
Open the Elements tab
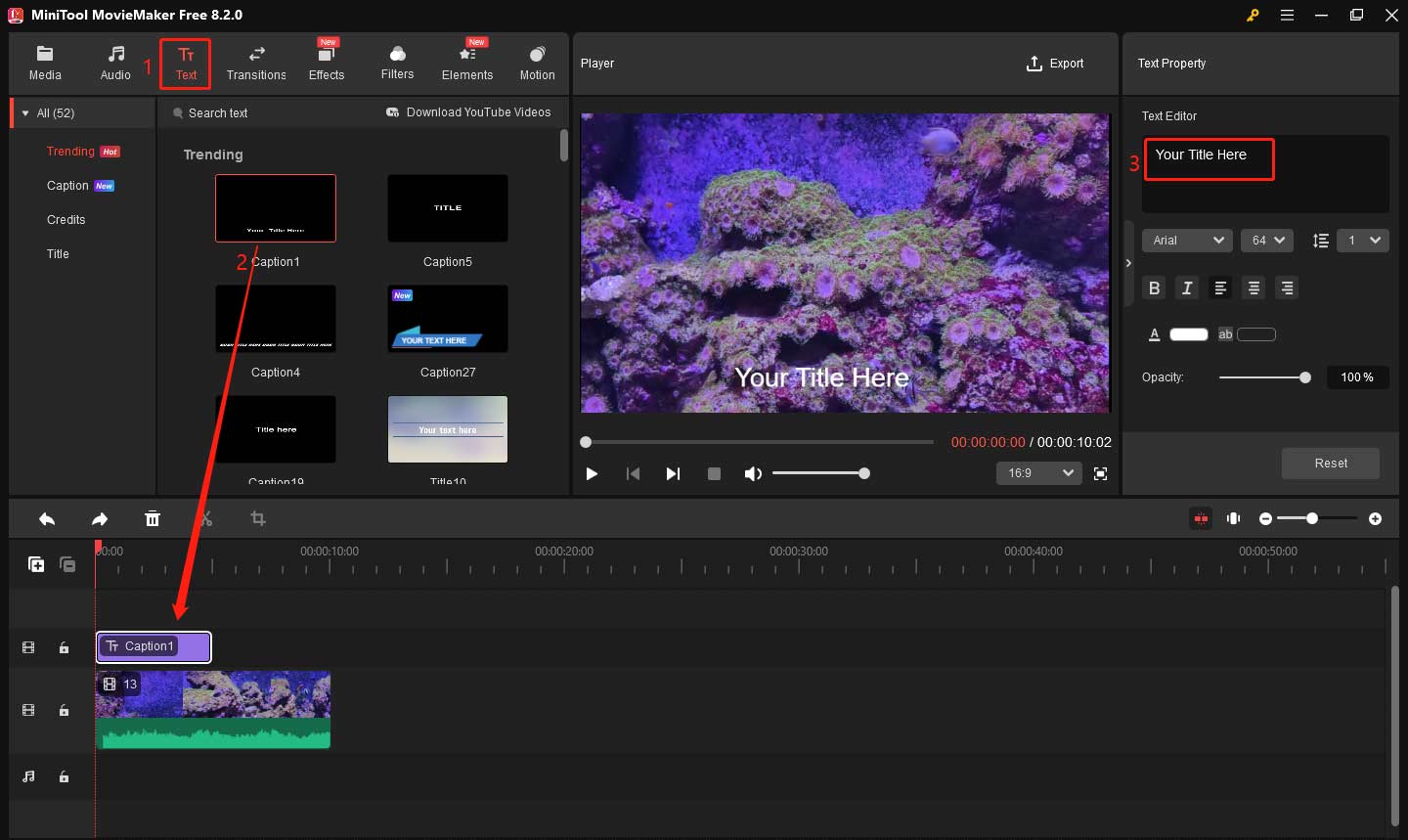(x=467, y=64)
